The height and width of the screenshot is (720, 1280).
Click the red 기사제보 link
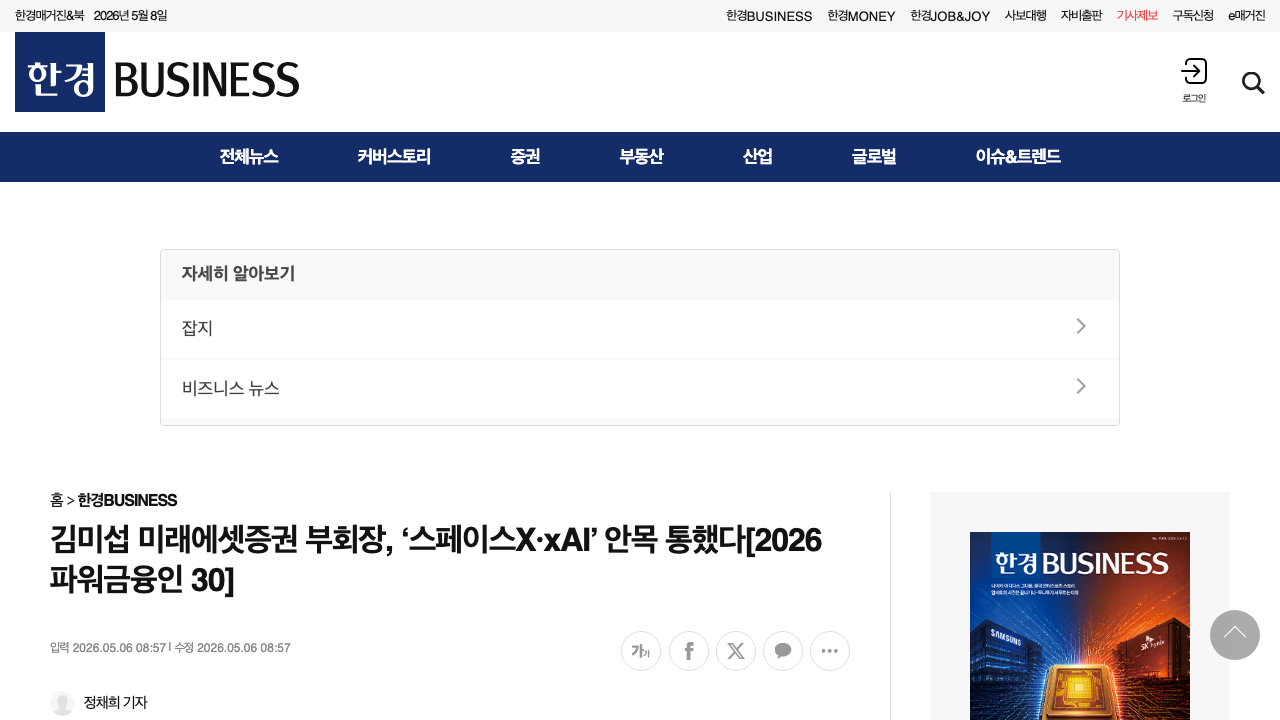point(1137,16)
